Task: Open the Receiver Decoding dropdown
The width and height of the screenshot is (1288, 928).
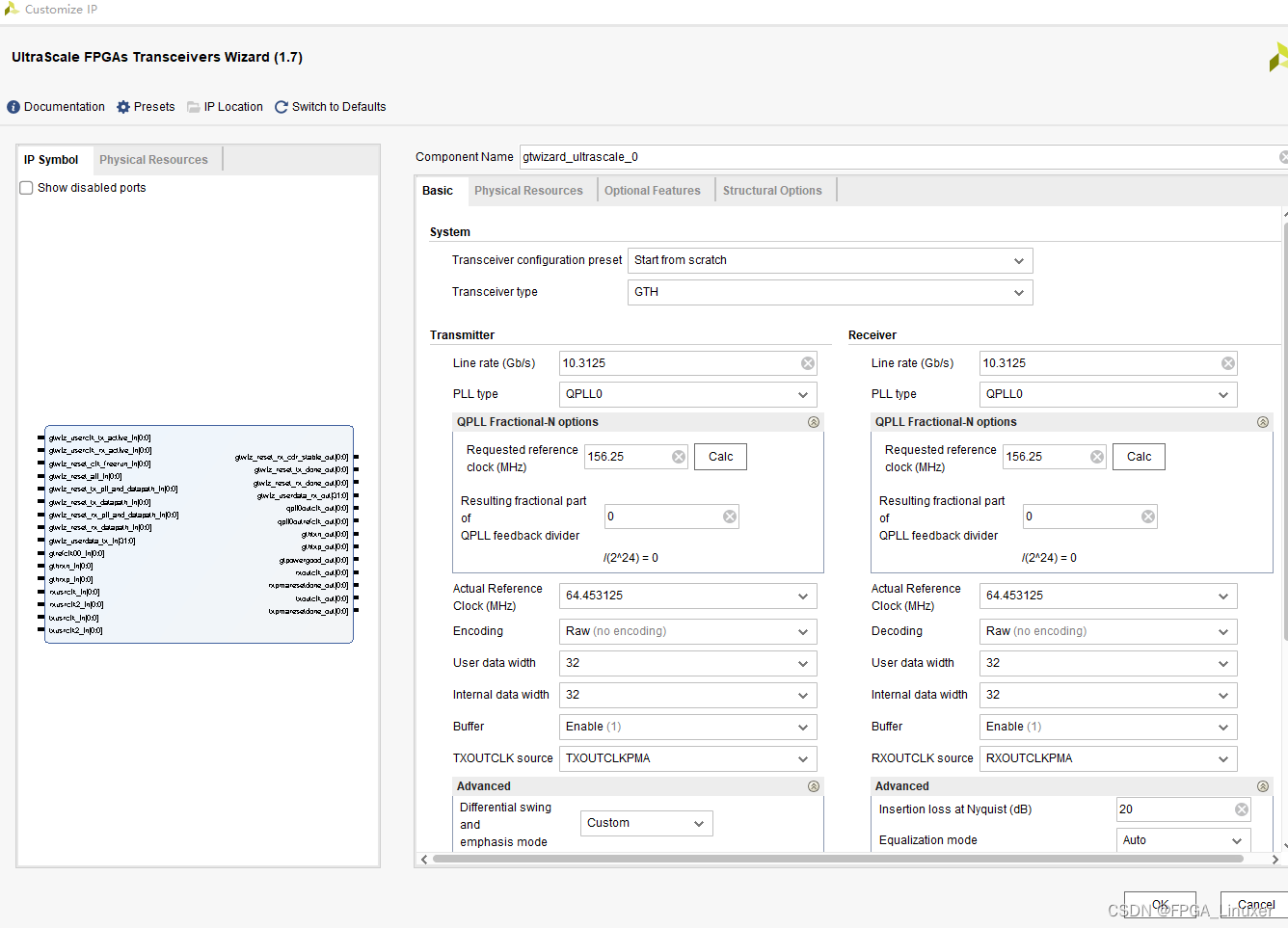Action: click(x=1109, y=631)
